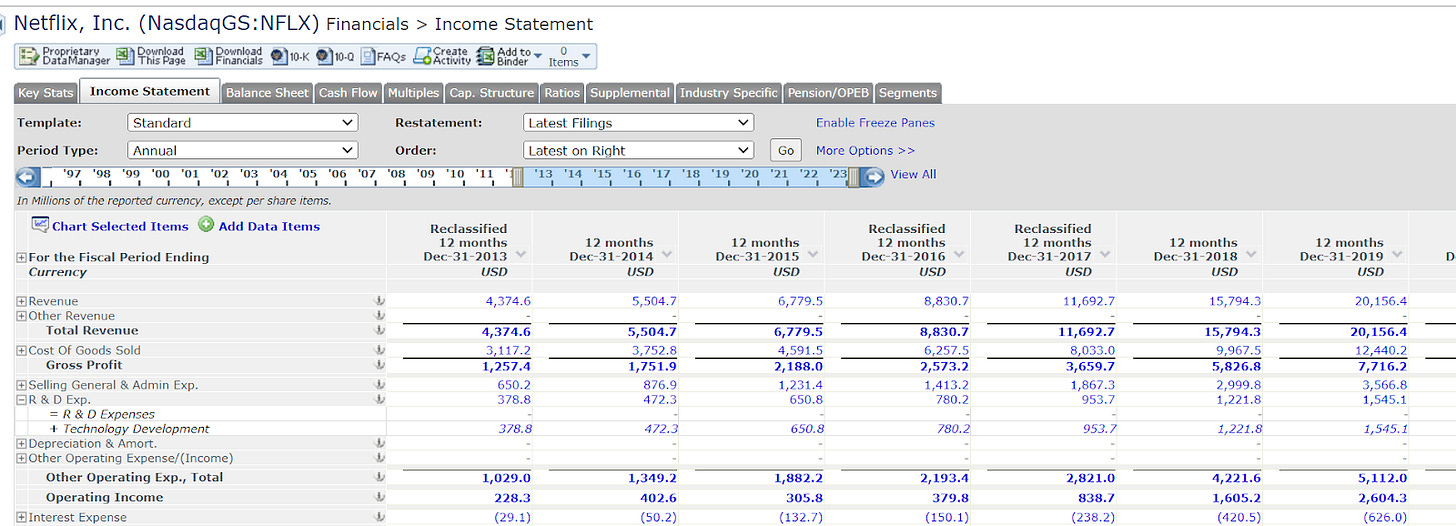Open Proprietary Data Manager tool
The image size is (1456, 526).
tap(64, 56)
